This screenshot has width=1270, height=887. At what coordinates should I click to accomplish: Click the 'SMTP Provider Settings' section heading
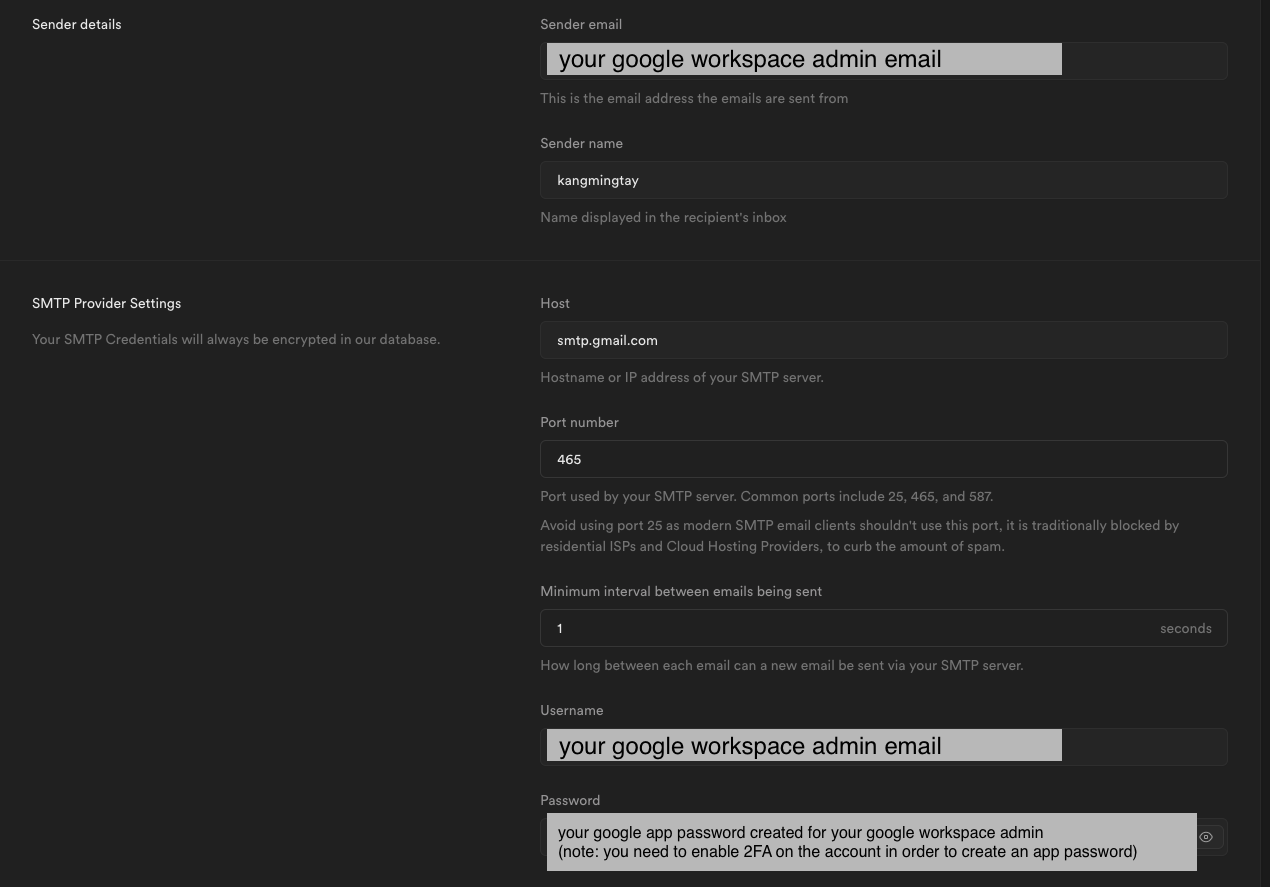[107, 303]
